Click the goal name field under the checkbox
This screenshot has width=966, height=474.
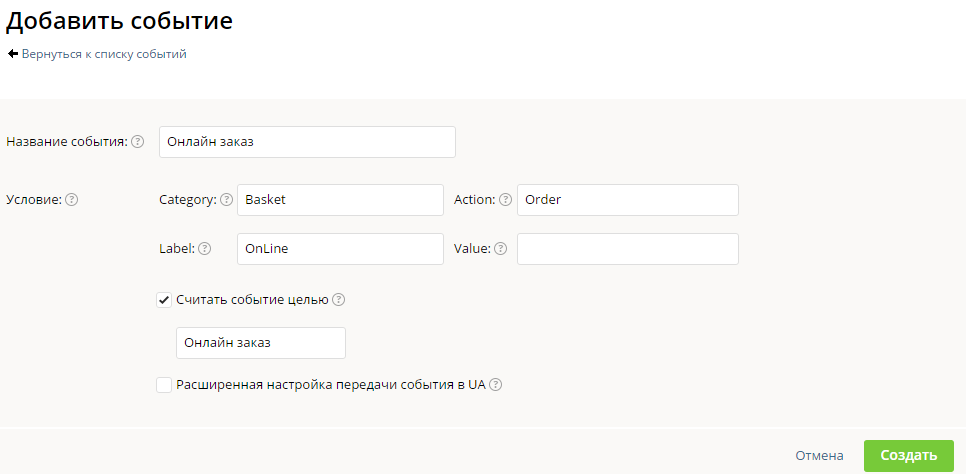[260, 343]
